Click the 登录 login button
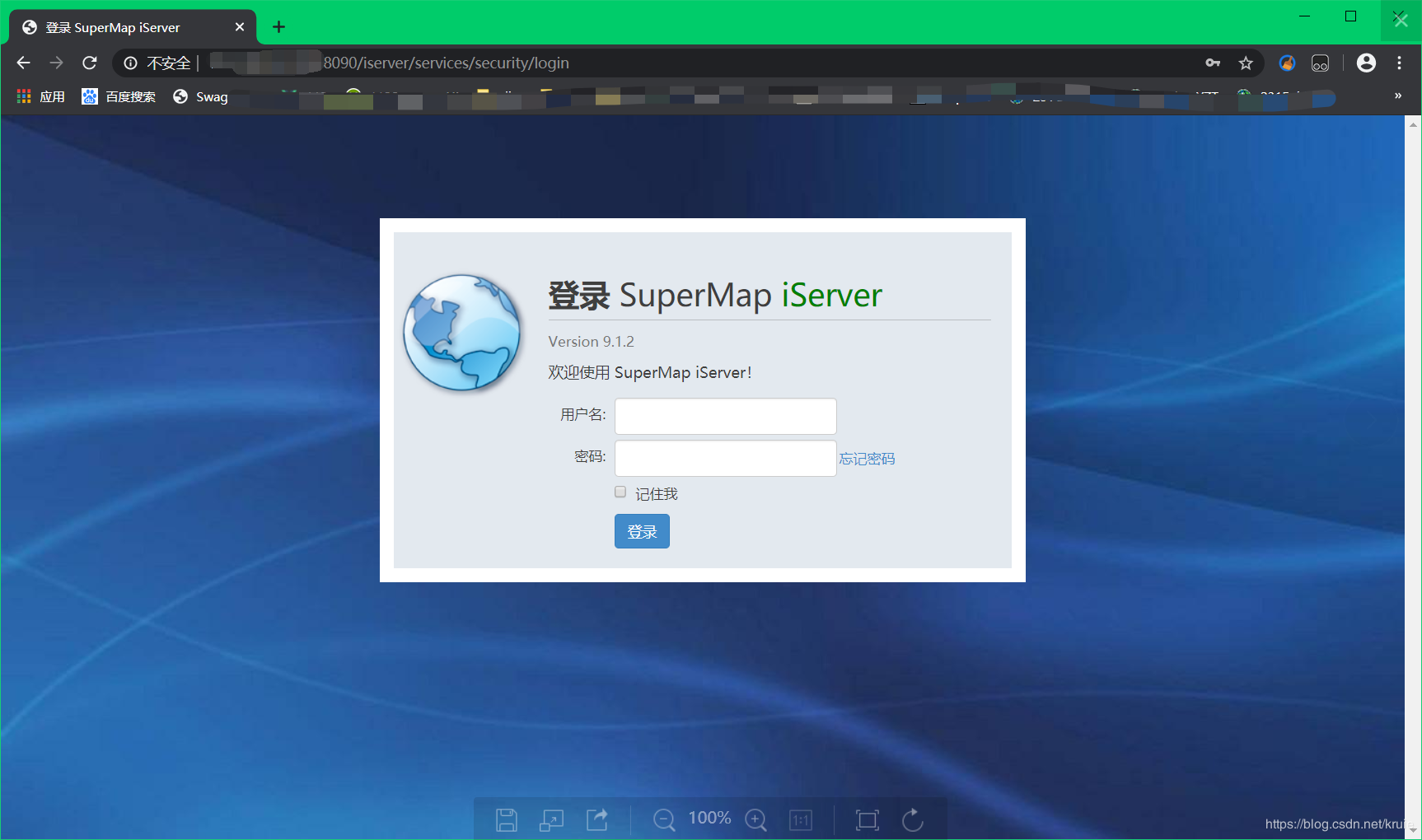 point(641,531)
